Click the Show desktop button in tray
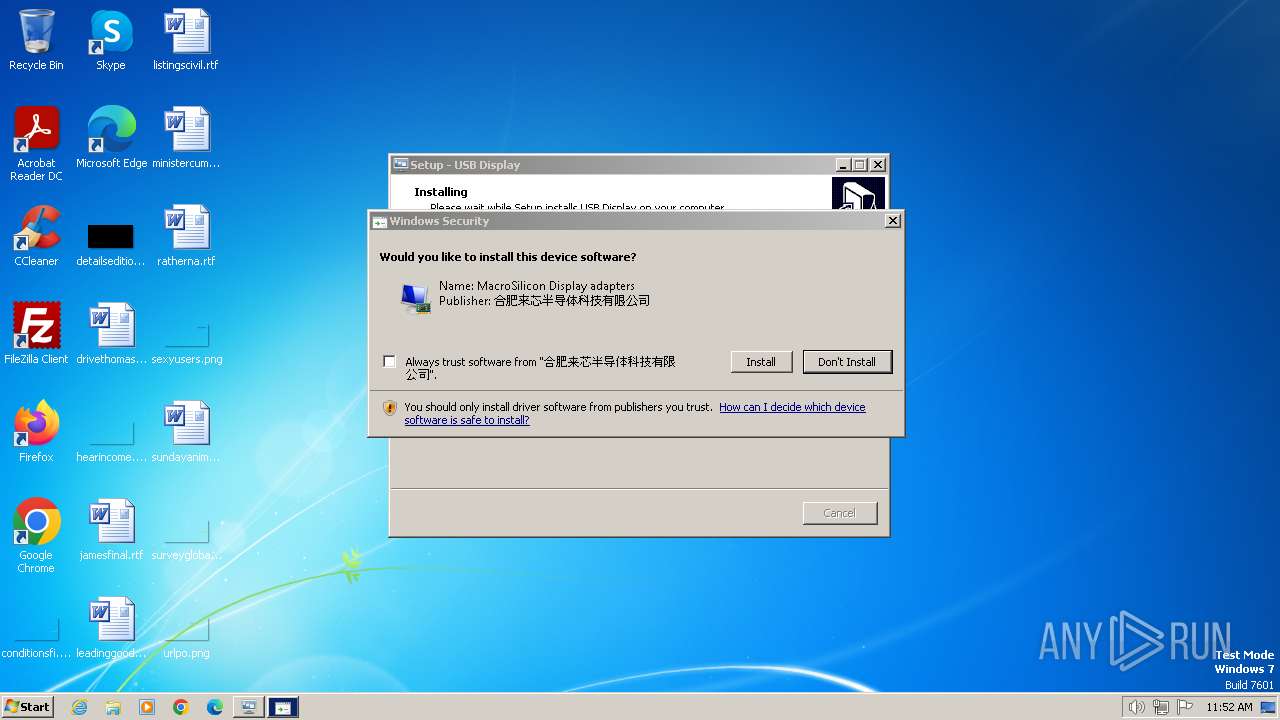 [x=1268, y=707]
